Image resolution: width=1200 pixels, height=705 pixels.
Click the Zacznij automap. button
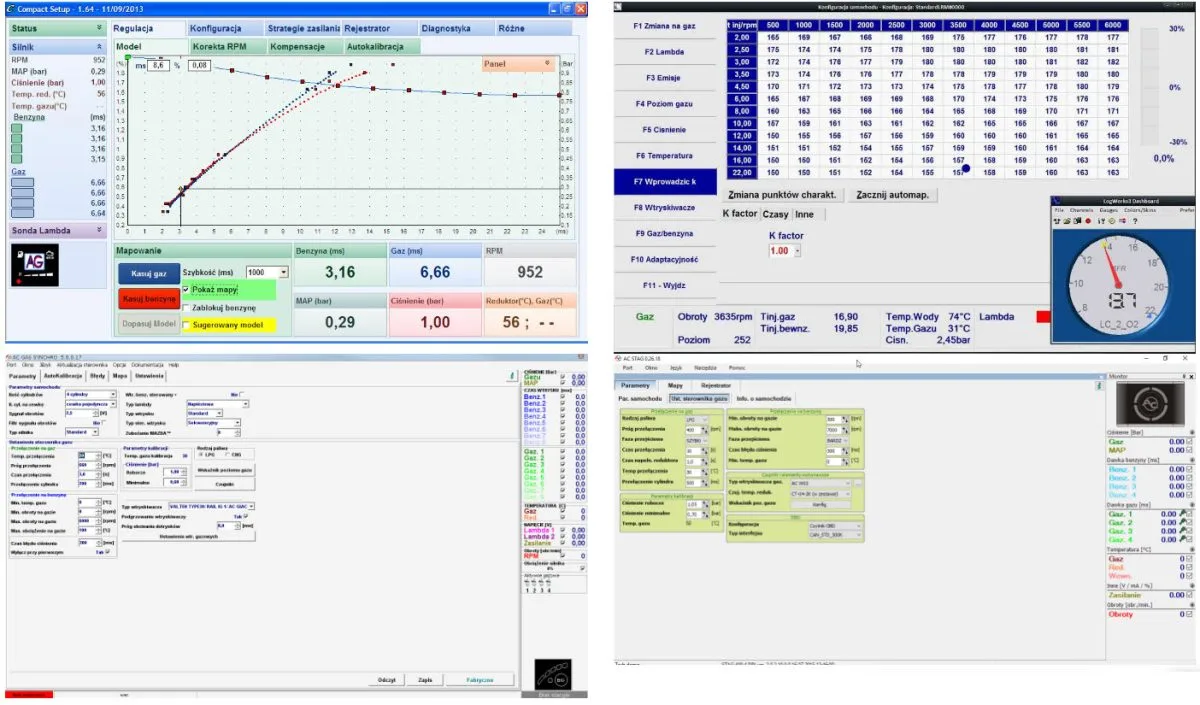point(892,195)
